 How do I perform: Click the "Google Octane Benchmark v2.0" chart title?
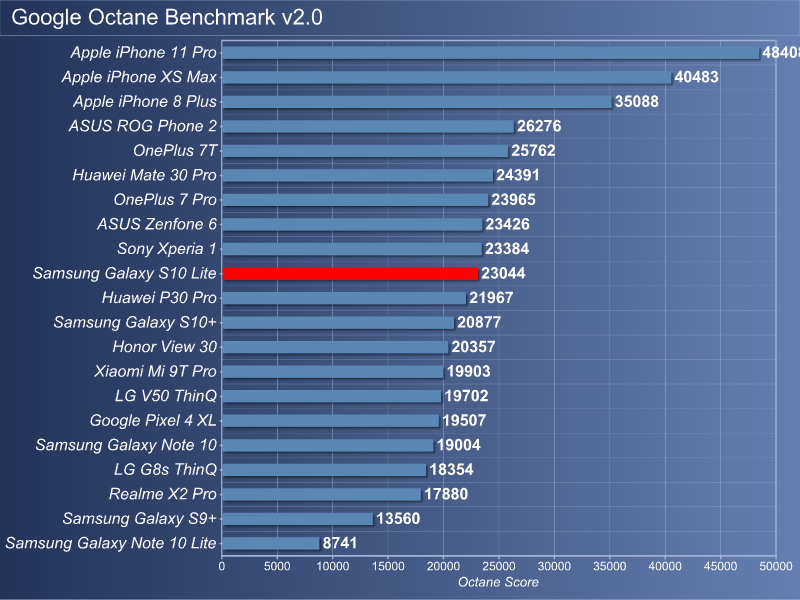[x=167, y=17]
